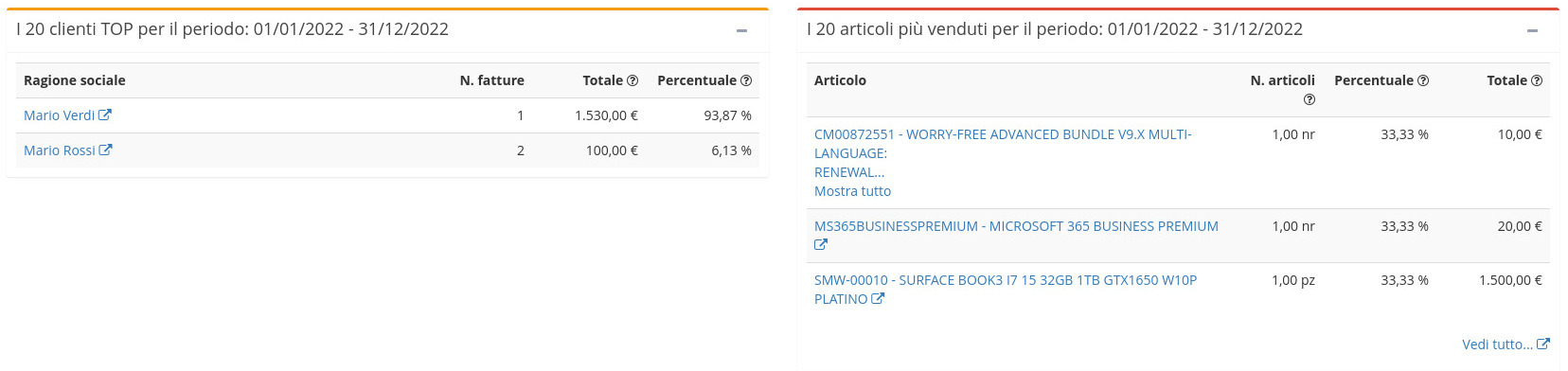Collapse the 20 articoli più venduti panel

(1532, 30)
